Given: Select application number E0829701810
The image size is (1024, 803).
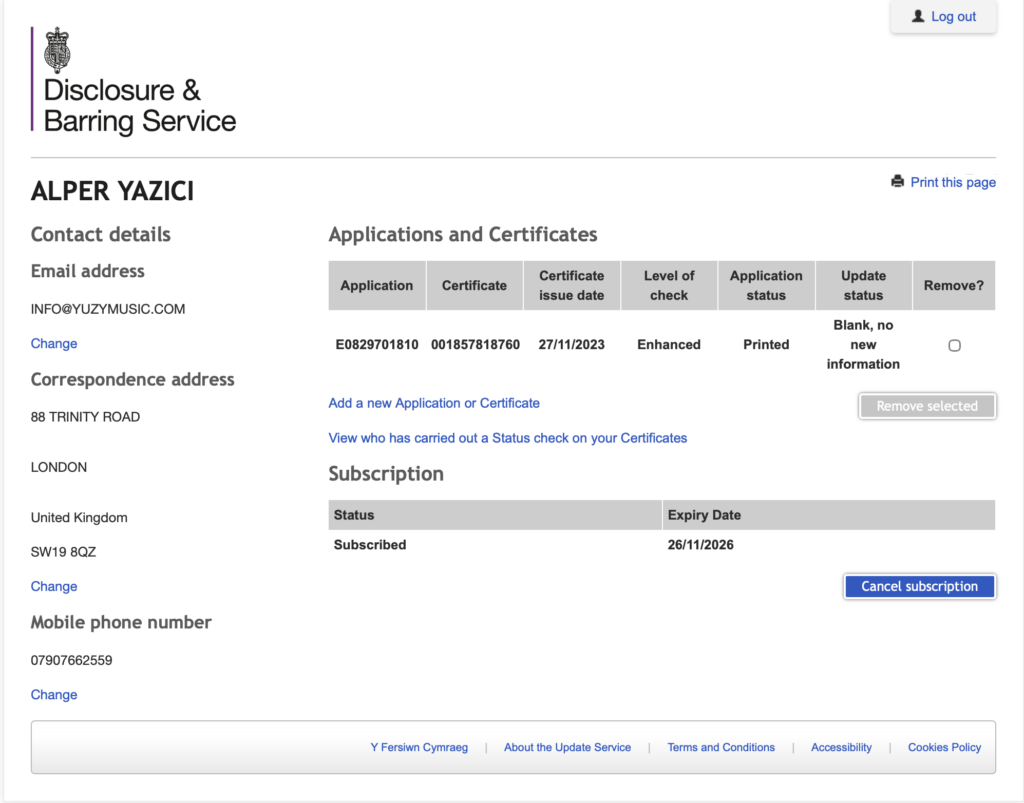Looking at the screenshot, I should 377,345.
